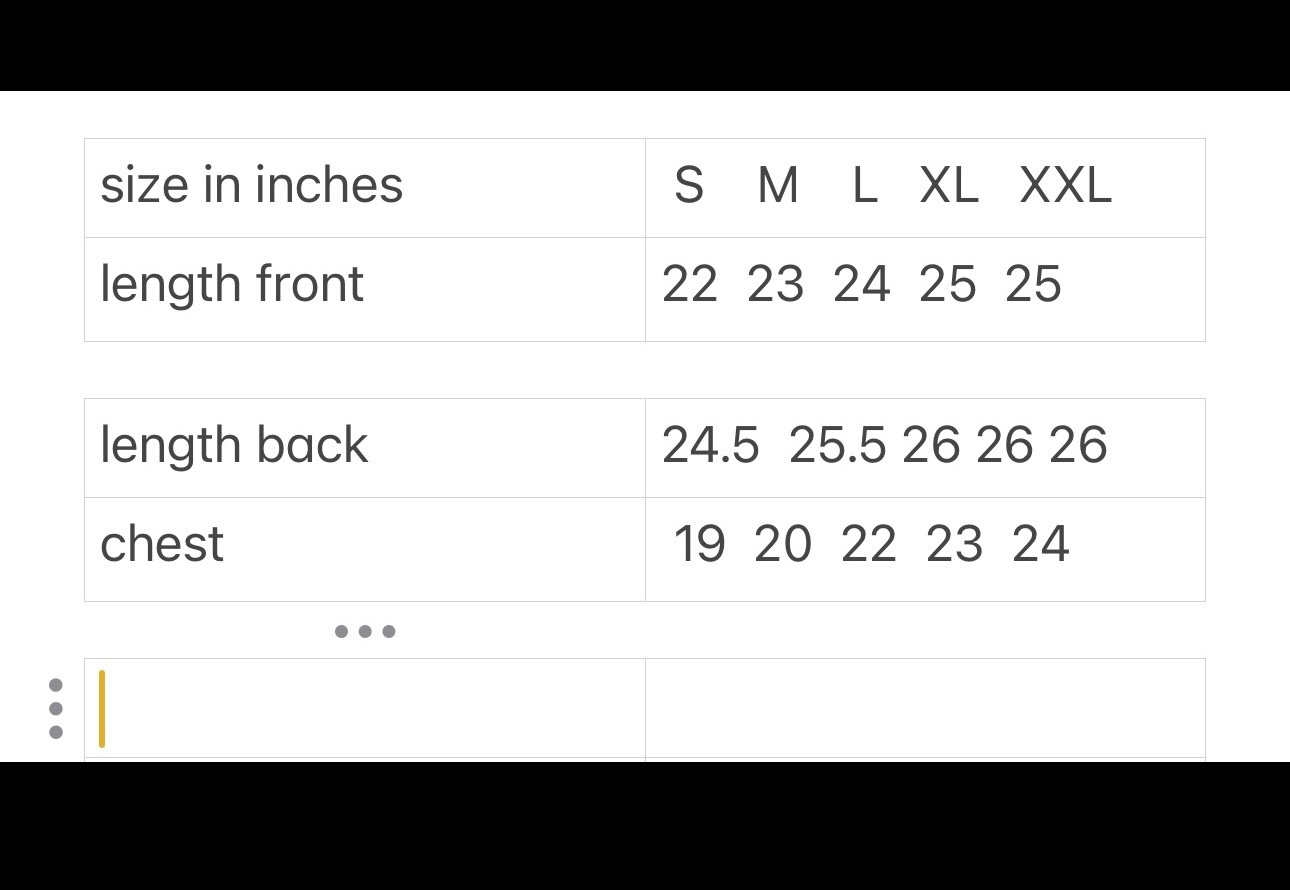Tap the vertical three-dot row handle

tap(56, 708)
